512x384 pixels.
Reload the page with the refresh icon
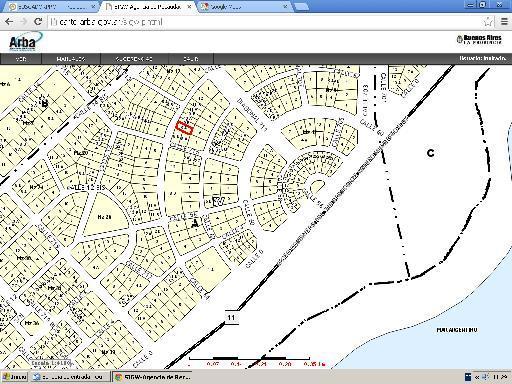(38, 22)
